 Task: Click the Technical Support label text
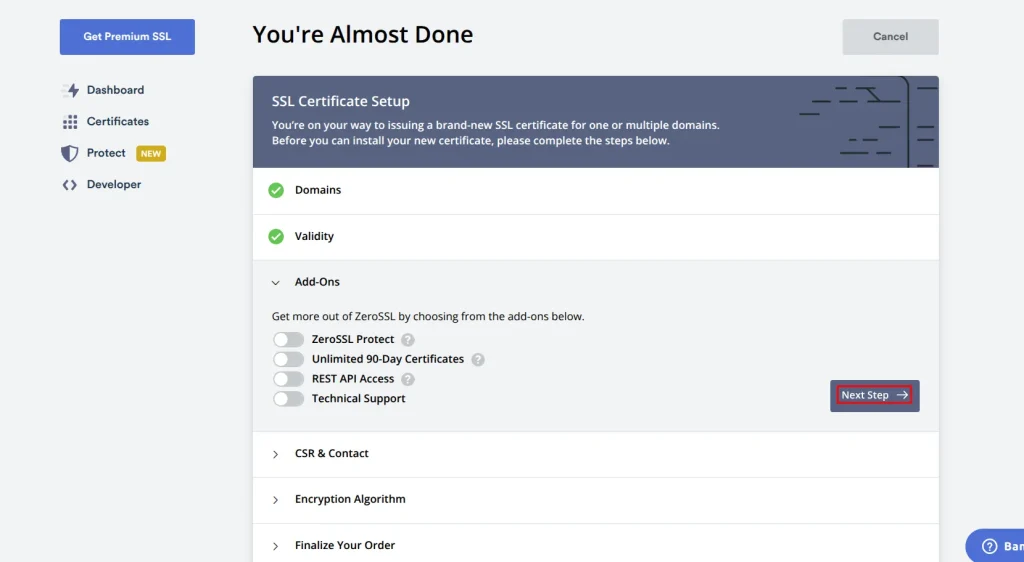pos(359,399)
